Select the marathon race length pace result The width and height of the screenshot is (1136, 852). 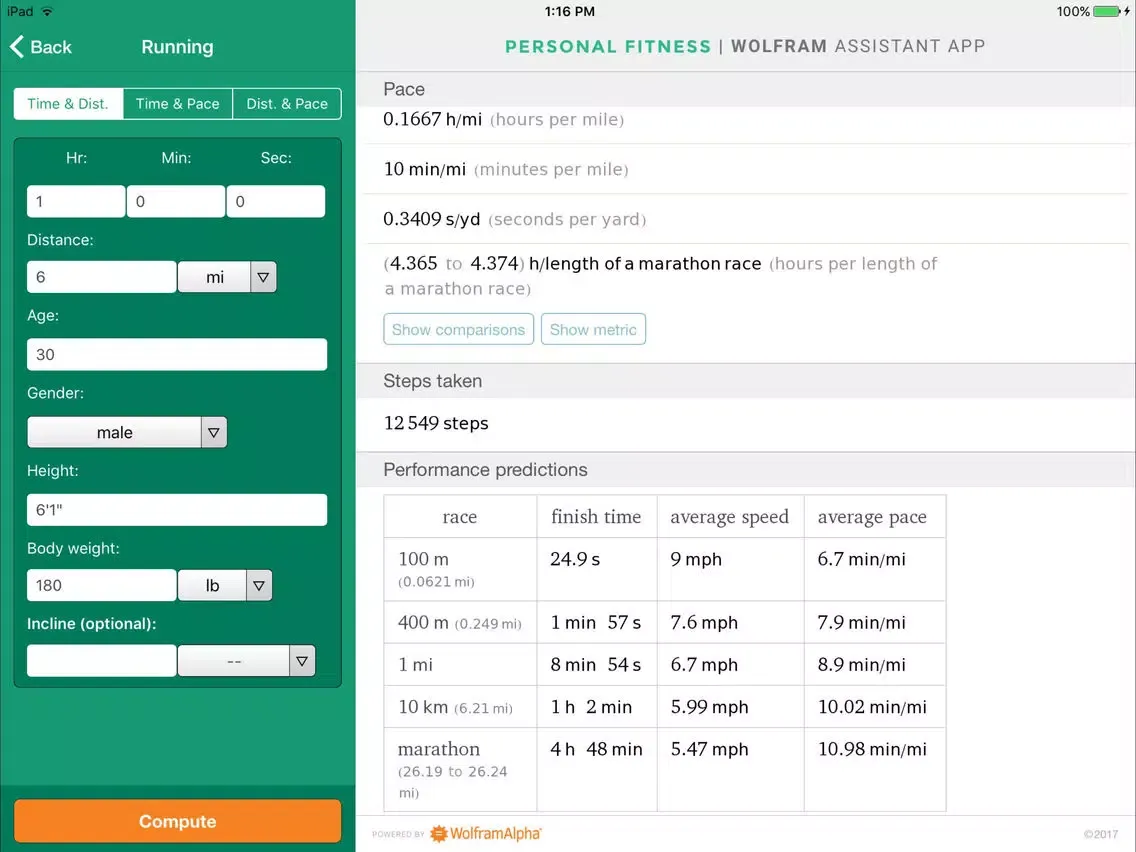[660, 275]
